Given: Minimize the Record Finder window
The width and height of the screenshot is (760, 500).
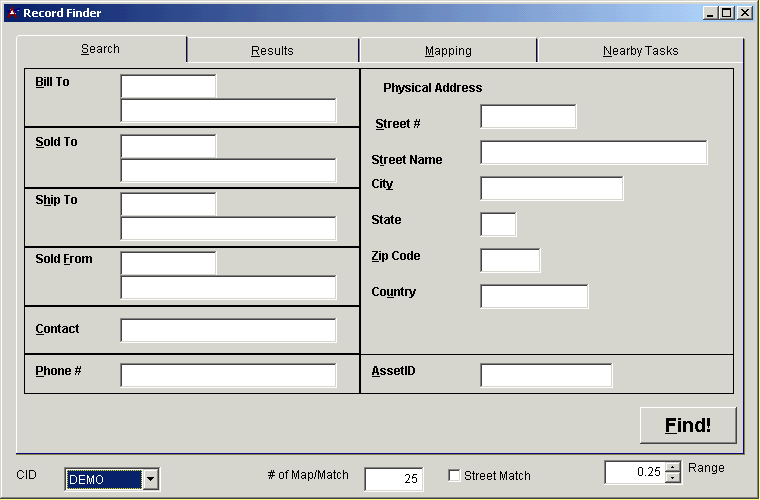Looking at the screenshot, I should click(711, 13).
